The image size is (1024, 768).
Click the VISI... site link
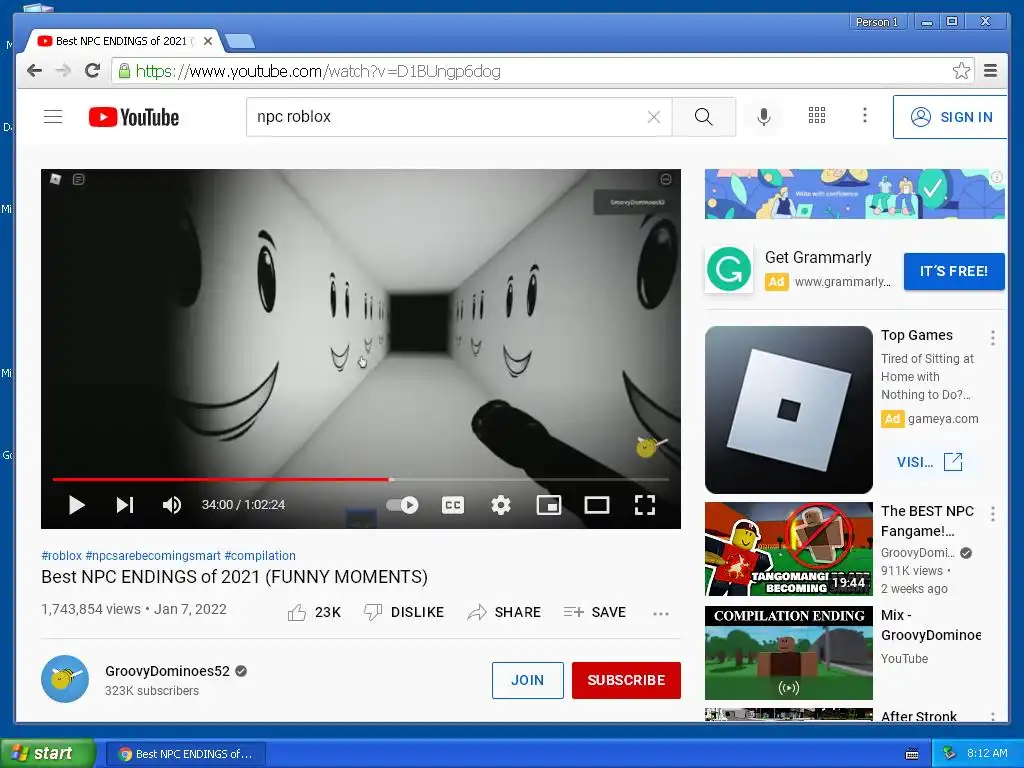tap(929, 462)
